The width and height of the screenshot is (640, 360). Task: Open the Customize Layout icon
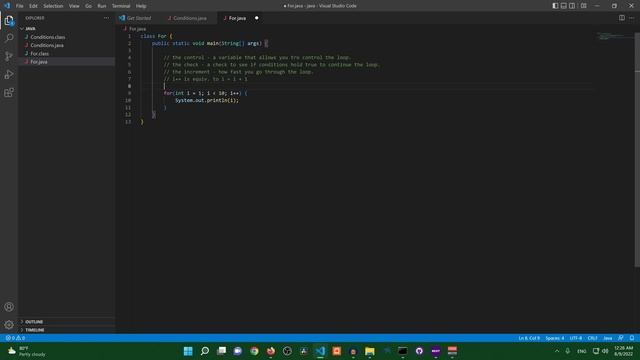[584, 6]
